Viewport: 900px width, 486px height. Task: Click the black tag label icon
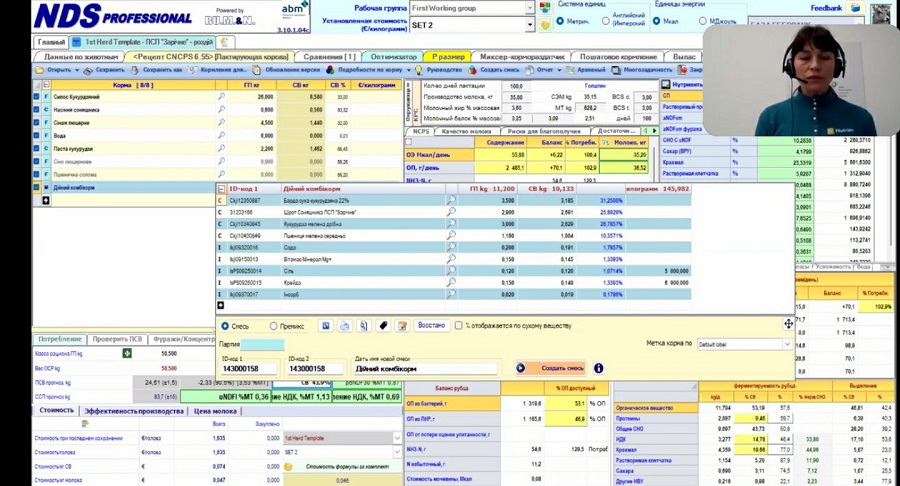pyautogui.click(x=383, y=326)
